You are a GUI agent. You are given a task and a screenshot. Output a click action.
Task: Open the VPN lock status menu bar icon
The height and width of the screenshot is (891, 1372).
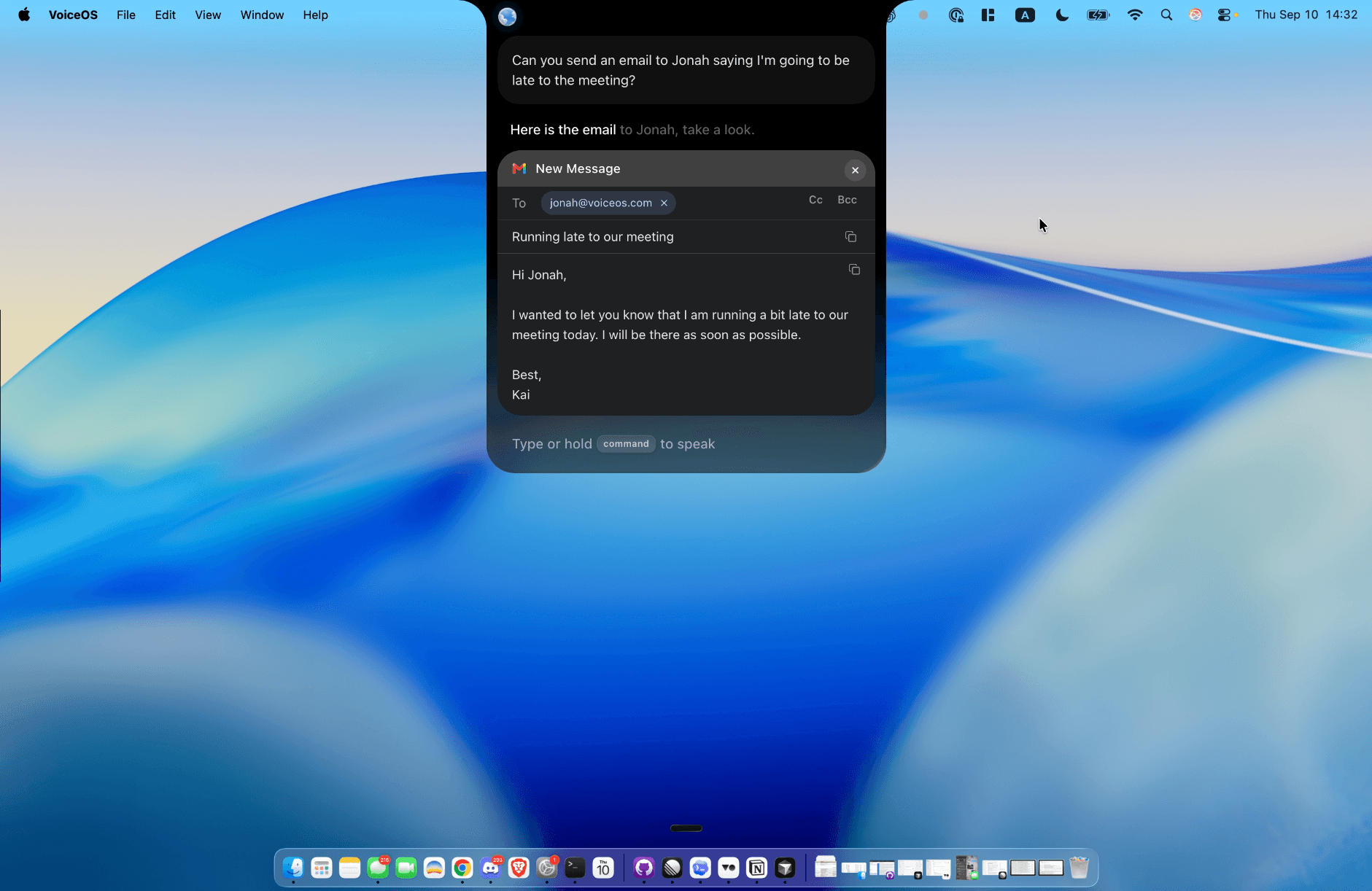coord(956,15)
